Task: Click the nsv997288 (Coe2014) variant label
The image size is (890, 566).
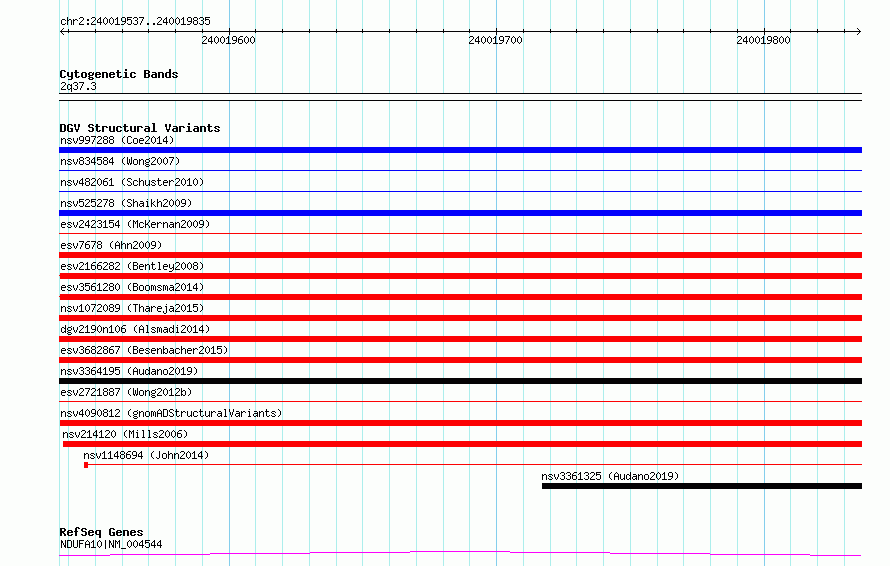Action: pos(117,140)
